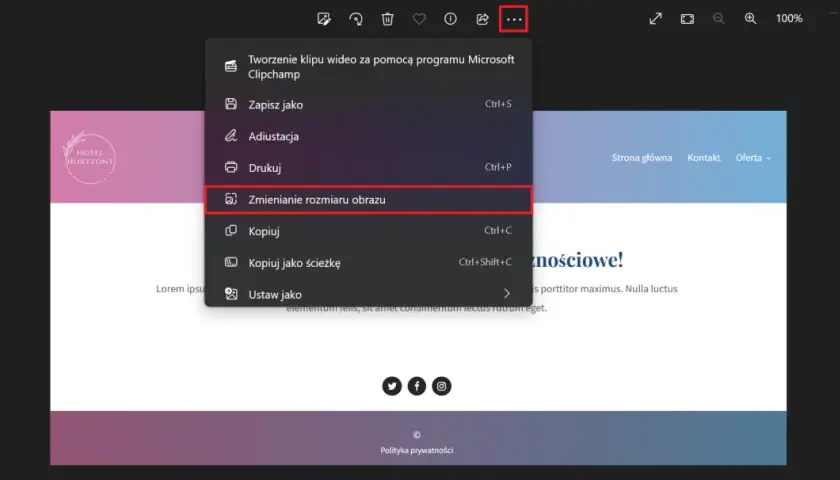This screenshot has height=480, width=840.
Task: Zoom out with the magnifier minus icon
Action: pyautogui.click(x=719, y=19)
